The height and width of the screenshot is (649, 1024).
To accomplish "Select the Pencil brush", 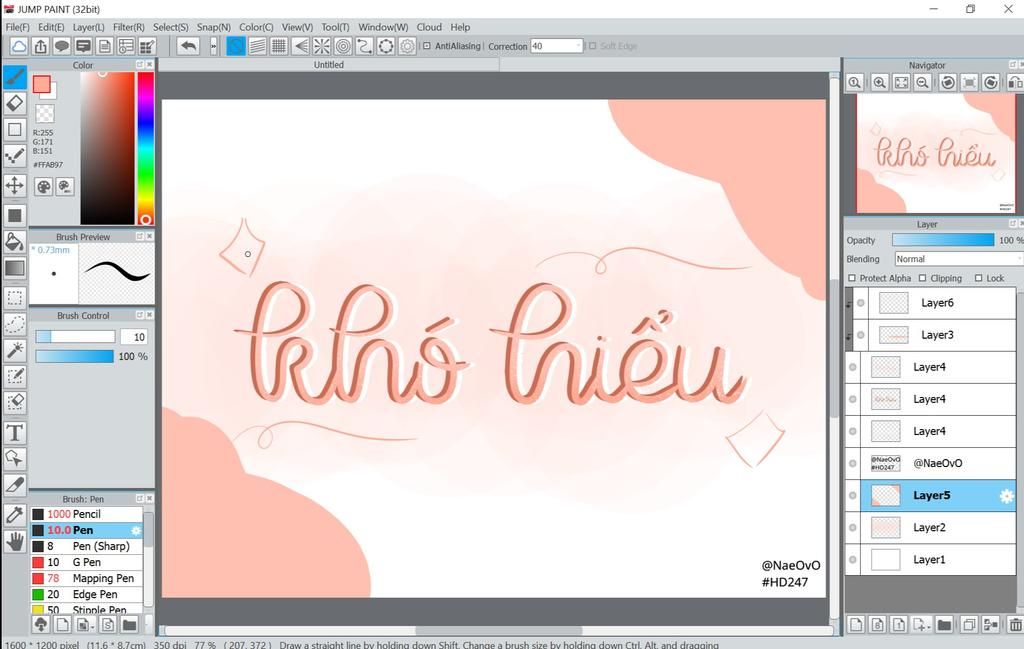I will (86, 514).
